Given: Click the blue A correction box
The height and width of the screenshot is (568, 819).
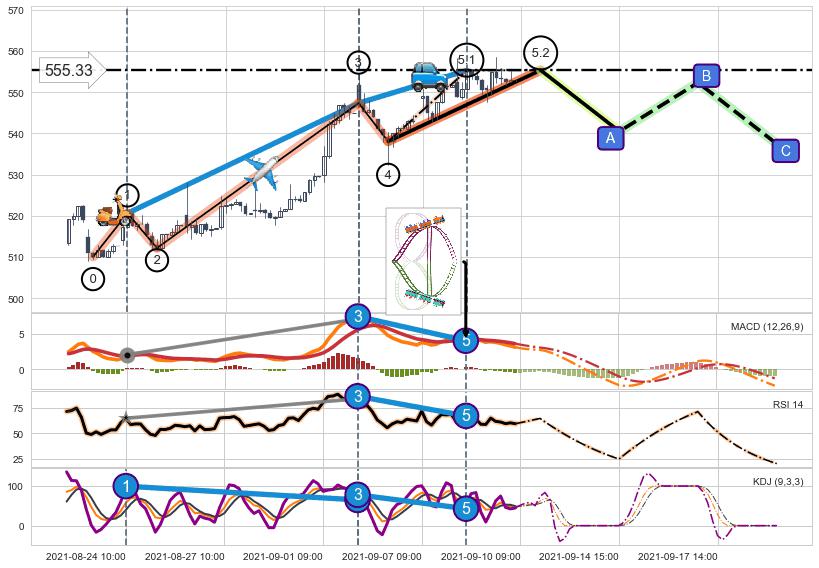Looking at the screenshot, I should point(610,138).
